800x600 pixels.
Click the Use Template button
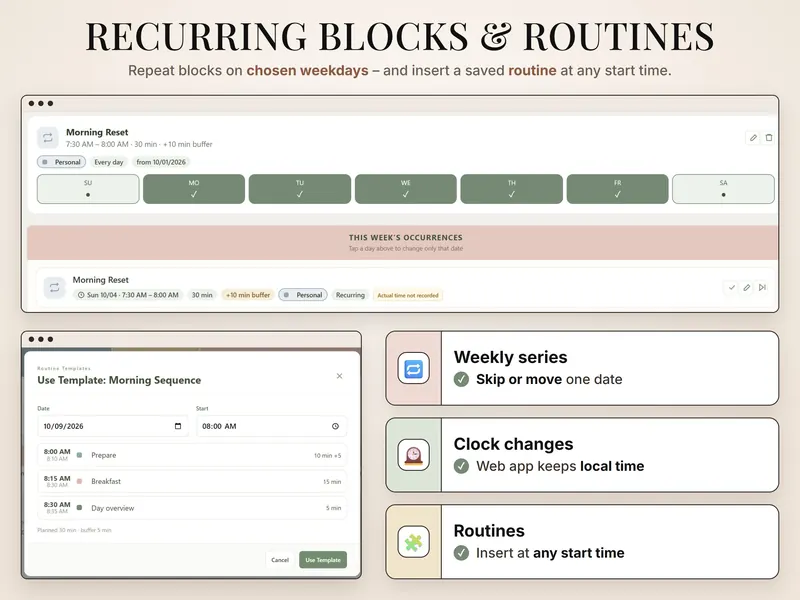(323, 560)
